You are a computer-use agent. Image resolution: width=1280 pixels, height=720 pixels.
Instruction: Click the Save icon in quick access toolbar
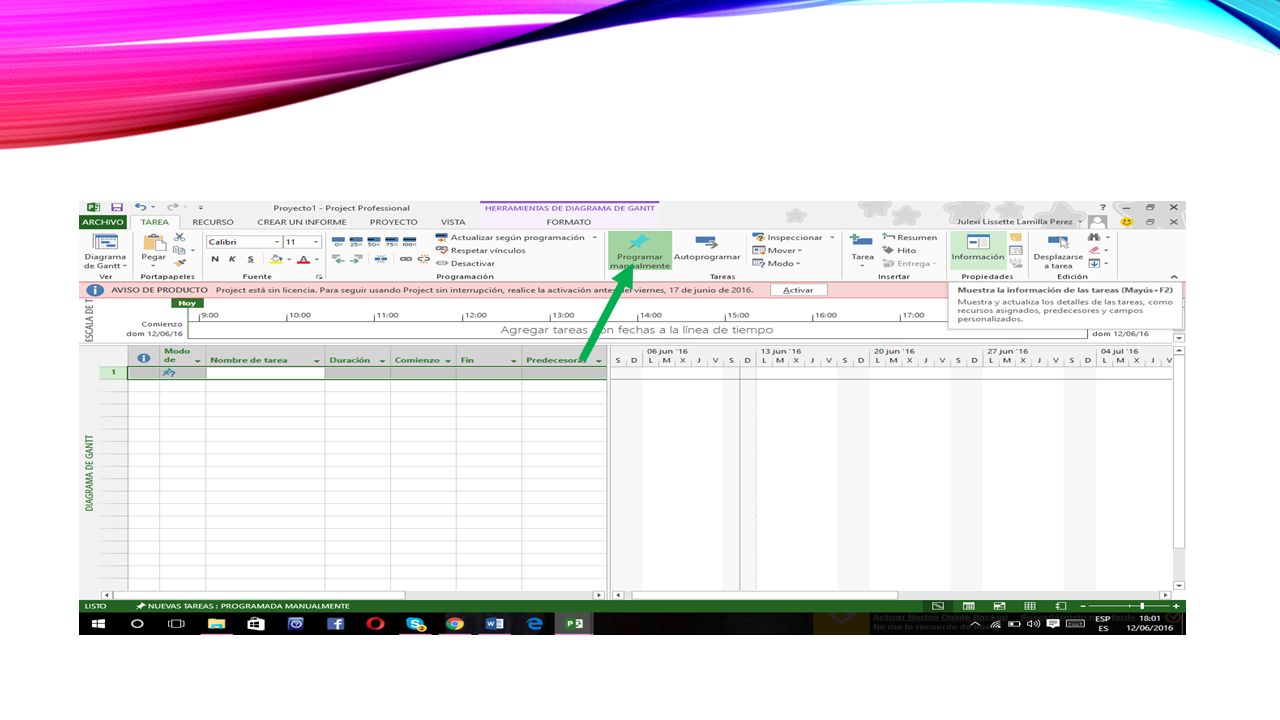[x=117, y=207]
